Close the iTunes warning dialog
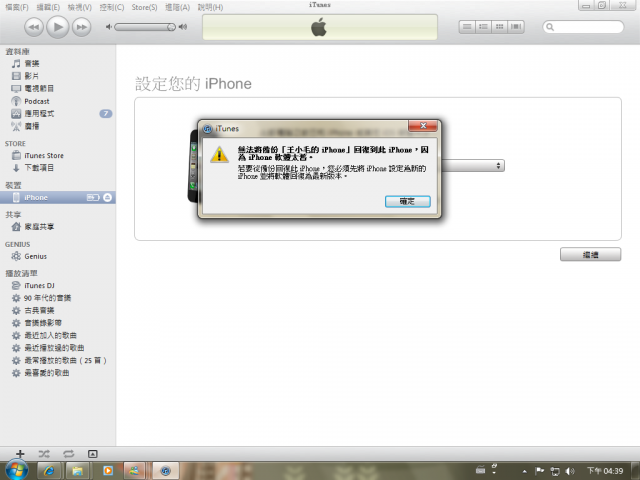The height and width of the screenshot is (480, 640). click(423, 126)
